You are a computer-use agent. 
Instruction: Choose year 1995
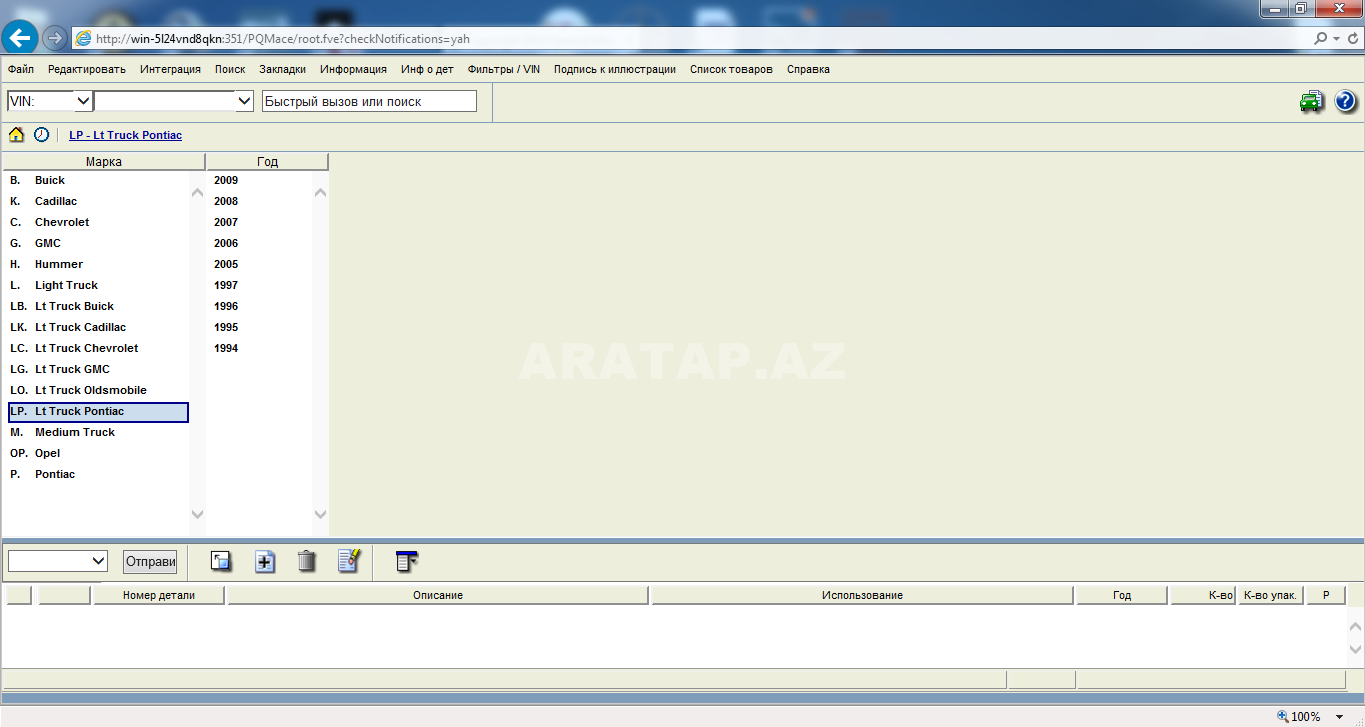tap(226, 327)
